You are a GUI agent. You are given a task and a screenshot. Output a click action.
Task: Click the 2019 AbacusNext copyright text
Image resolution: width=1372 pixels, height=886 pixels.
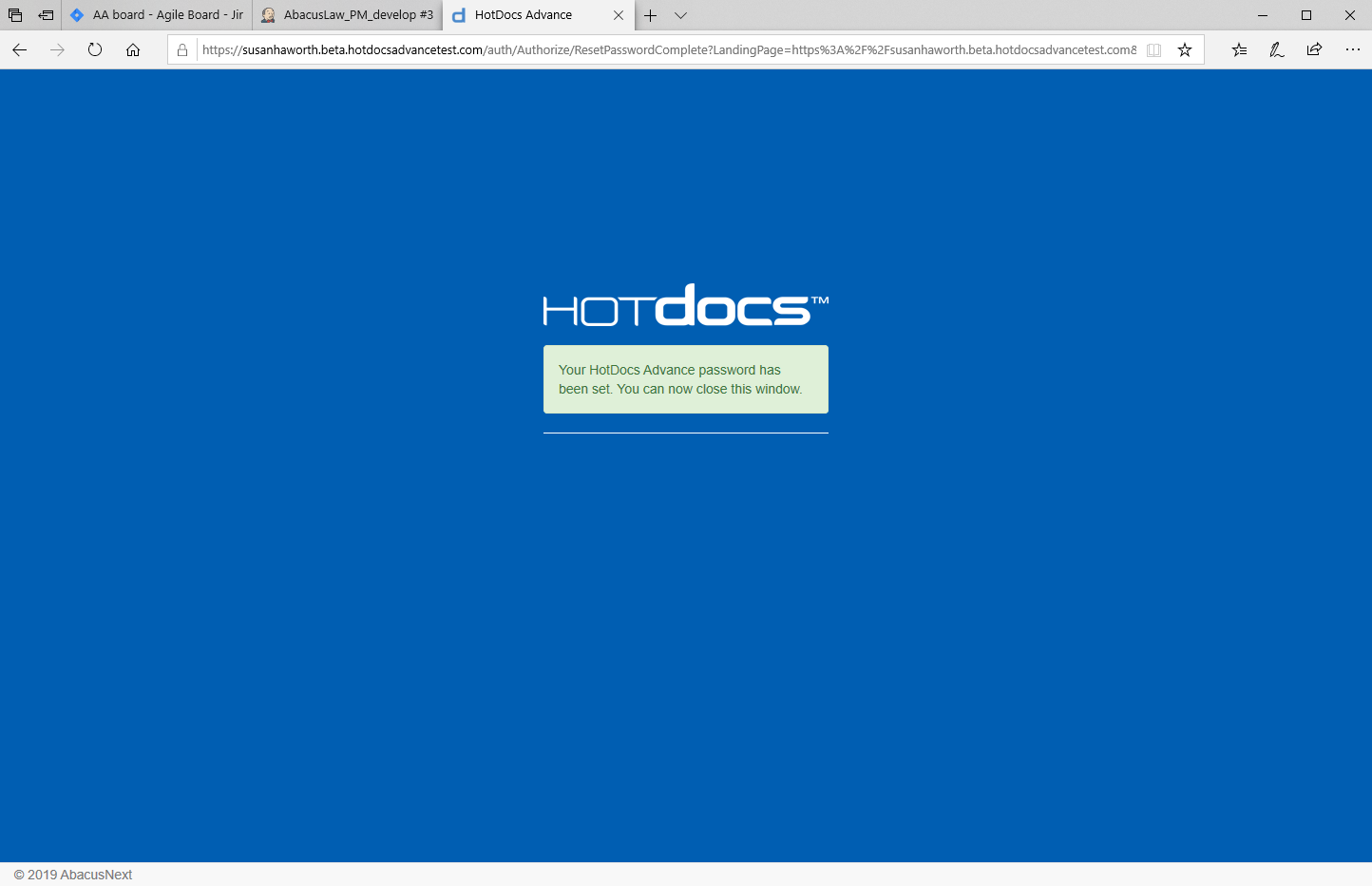pos(73,875)
